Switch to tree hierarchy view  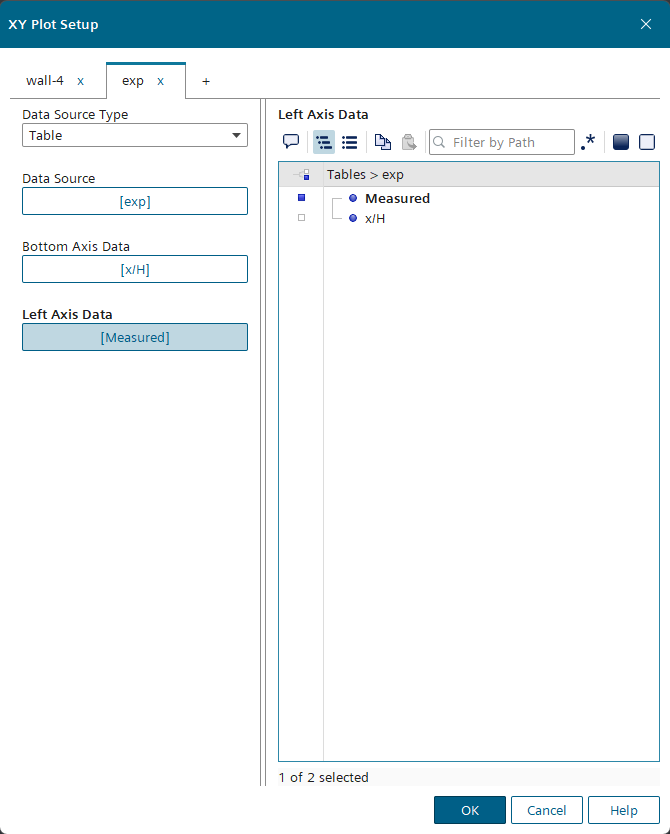324,142
